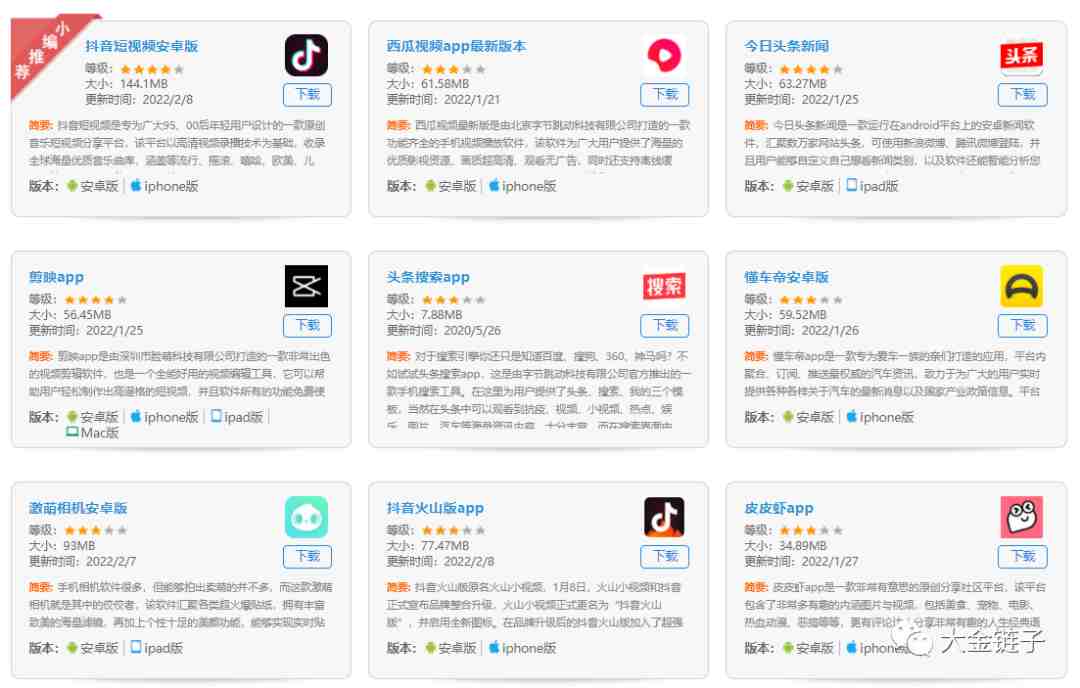Click the Pipixia pink shrimp icon
The width and height of the screenshot is (1080, 688).
[x=1021, y=517]
